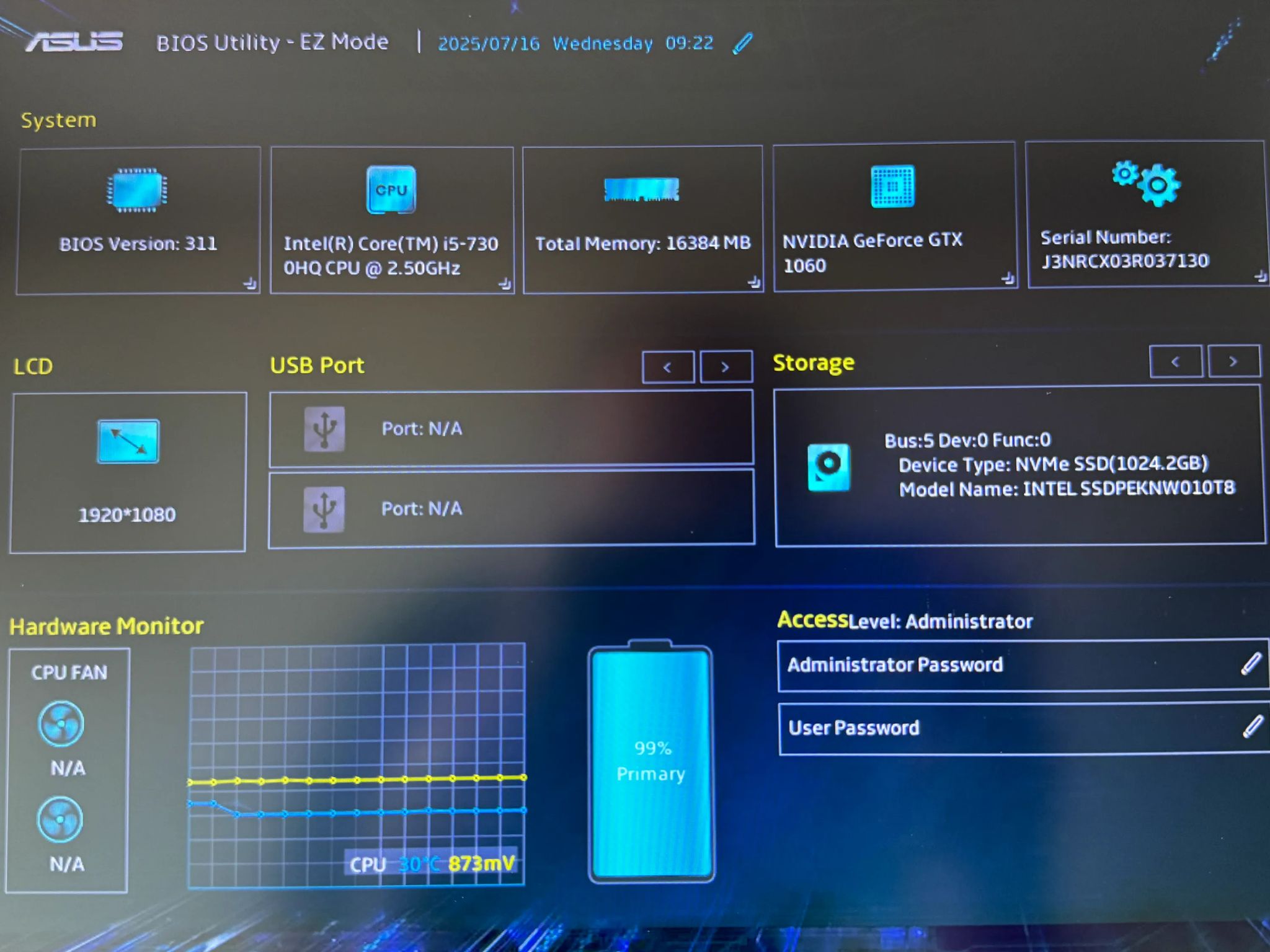Click the first 'Port: N/A' row
The image size is (1270, 952).
click(x=512, y=428)
